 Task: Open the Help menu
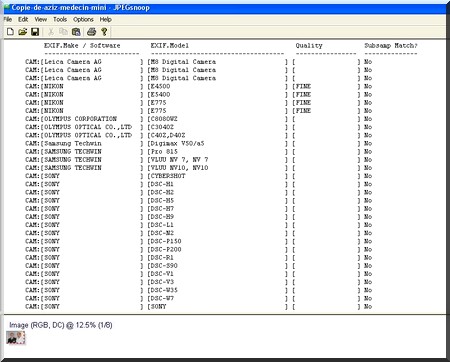click(105, 19)
